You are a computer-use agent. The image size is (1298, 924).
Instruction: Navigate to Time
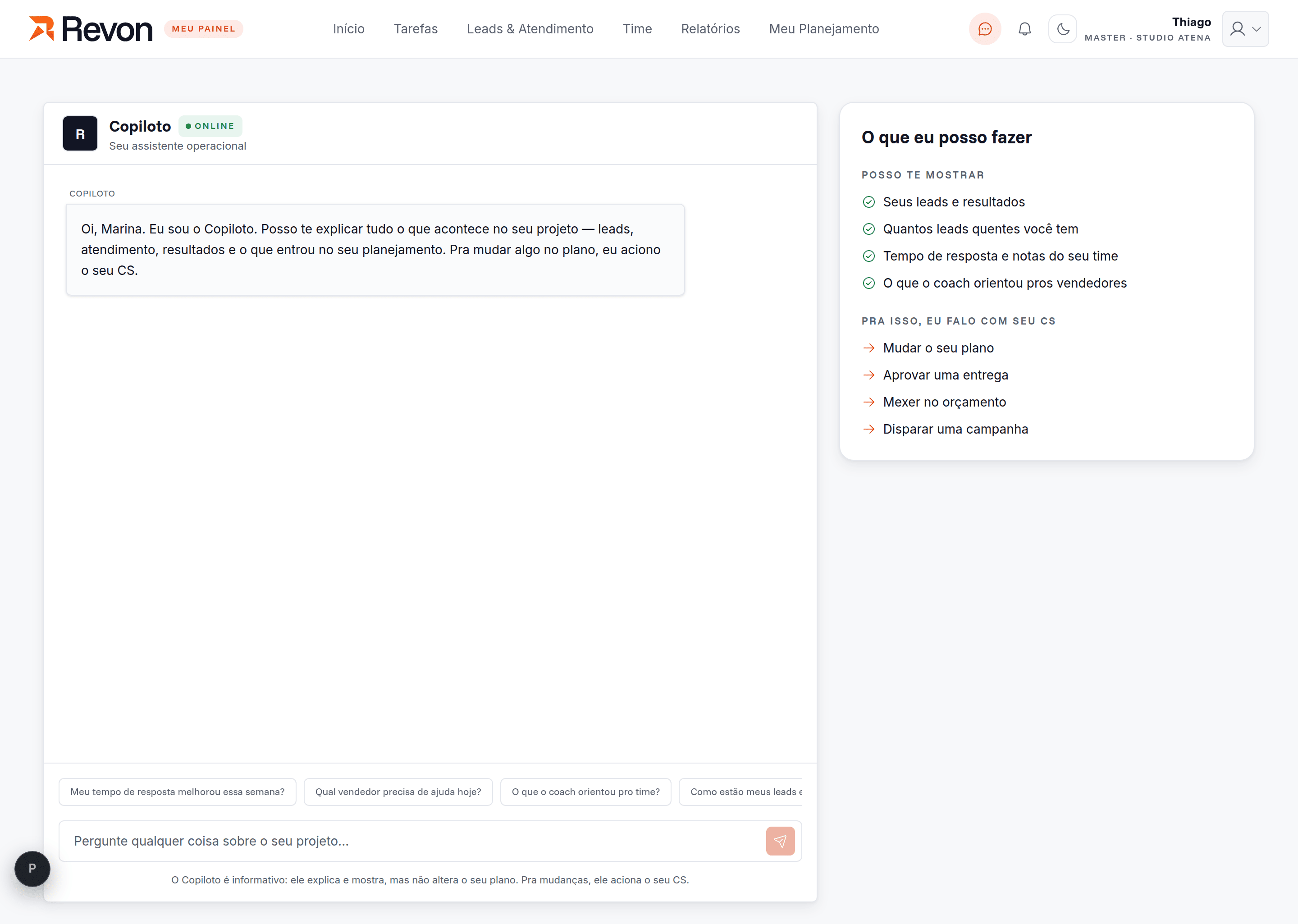637,28
